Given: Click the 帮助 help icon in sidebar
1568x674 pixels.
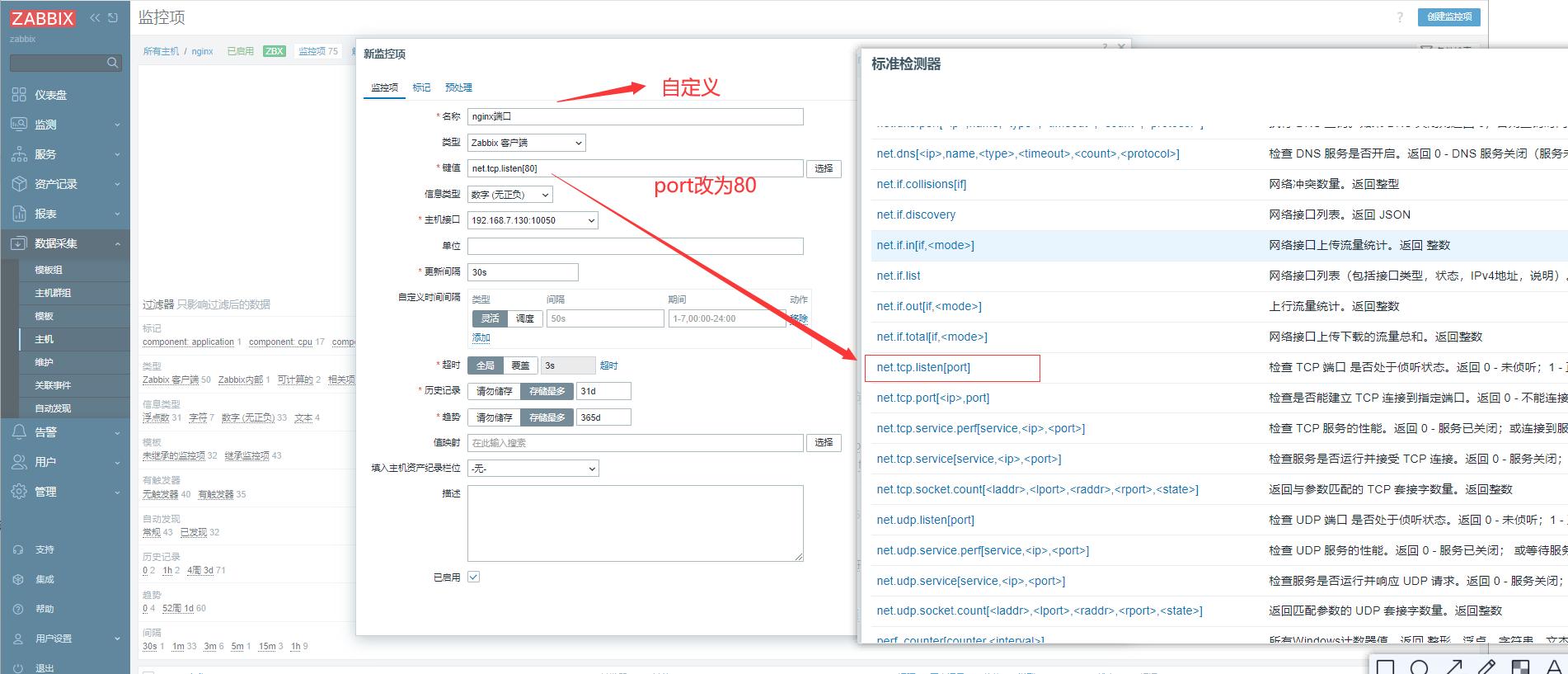Looking at the screenshot, I should point(18,609).
